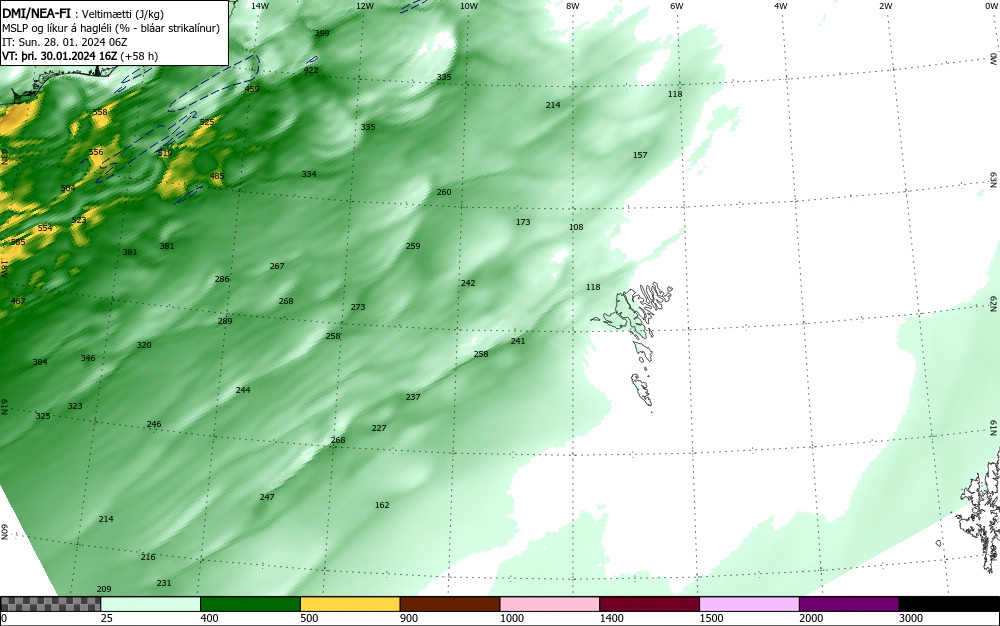
Task: Click the map value 556
Action: coord(96,152)
